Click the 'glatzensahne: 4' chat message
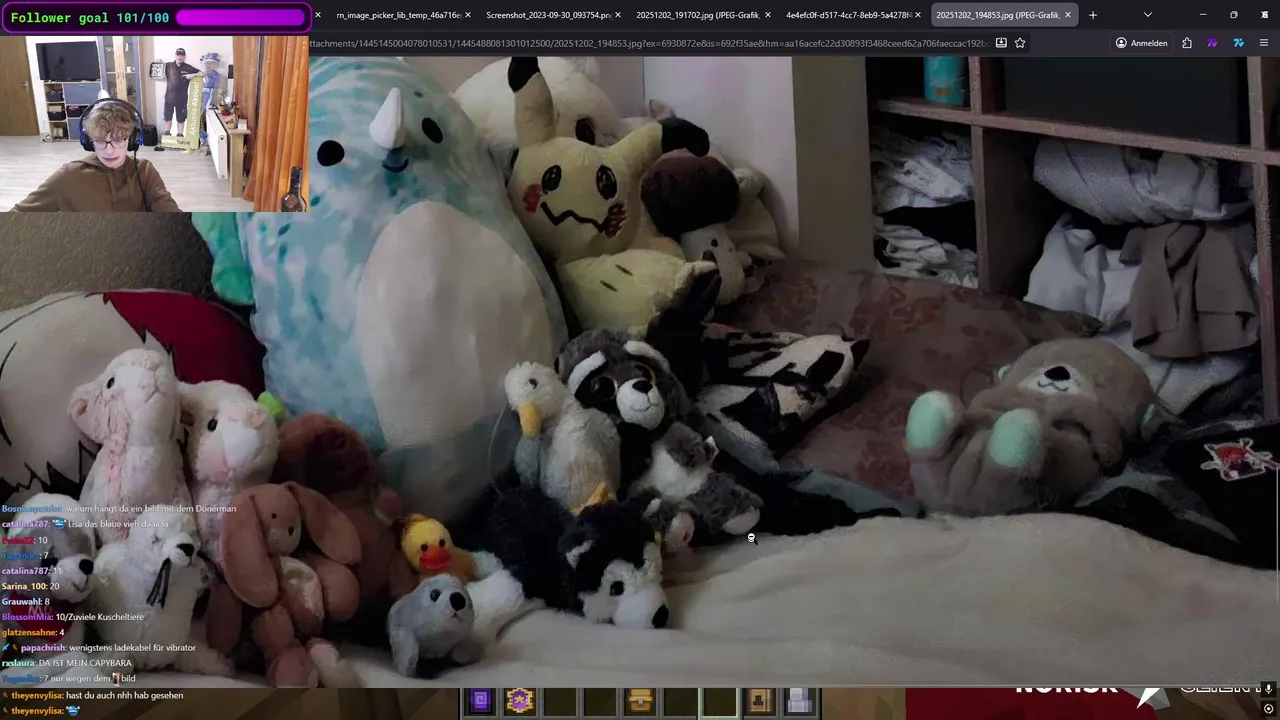 click(33, 632)
